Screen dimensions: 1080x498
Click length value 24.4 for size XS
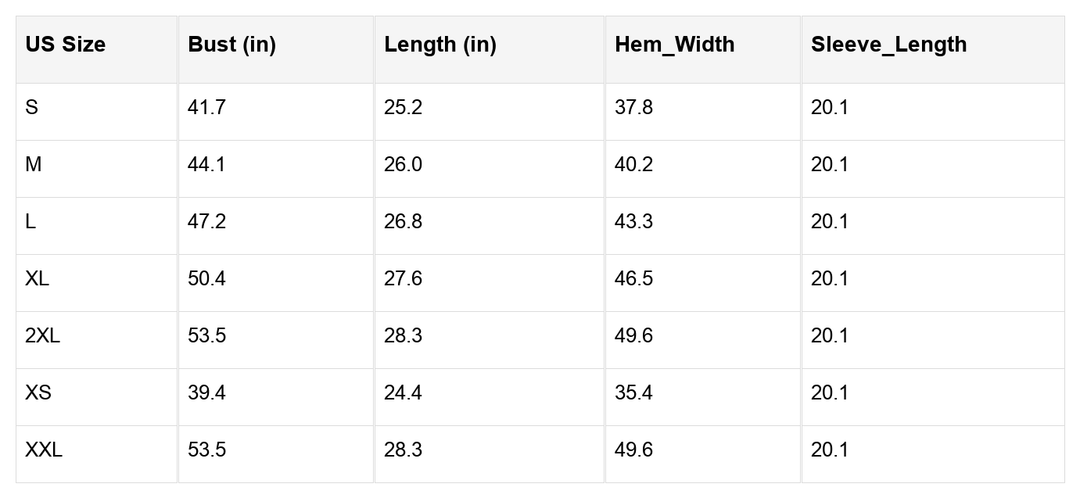(403, 392)
